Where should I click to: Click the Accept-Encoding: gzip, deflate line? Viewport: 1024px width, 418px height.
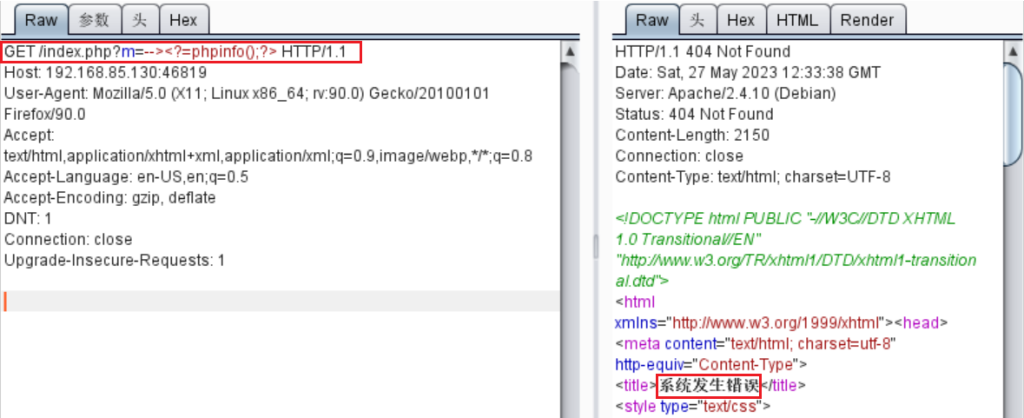click(x=110, y=198)
